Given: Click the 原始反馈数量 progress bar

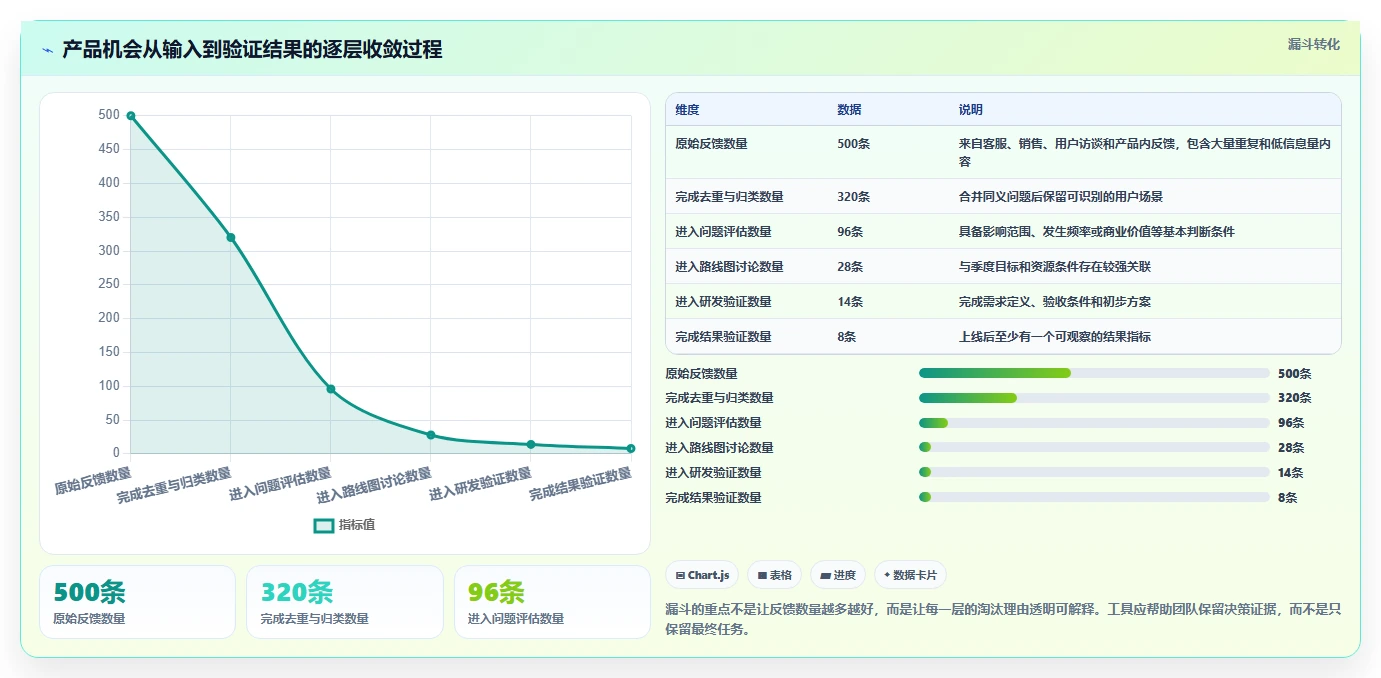Looking at the screenshot, I should click(1094, 373).
